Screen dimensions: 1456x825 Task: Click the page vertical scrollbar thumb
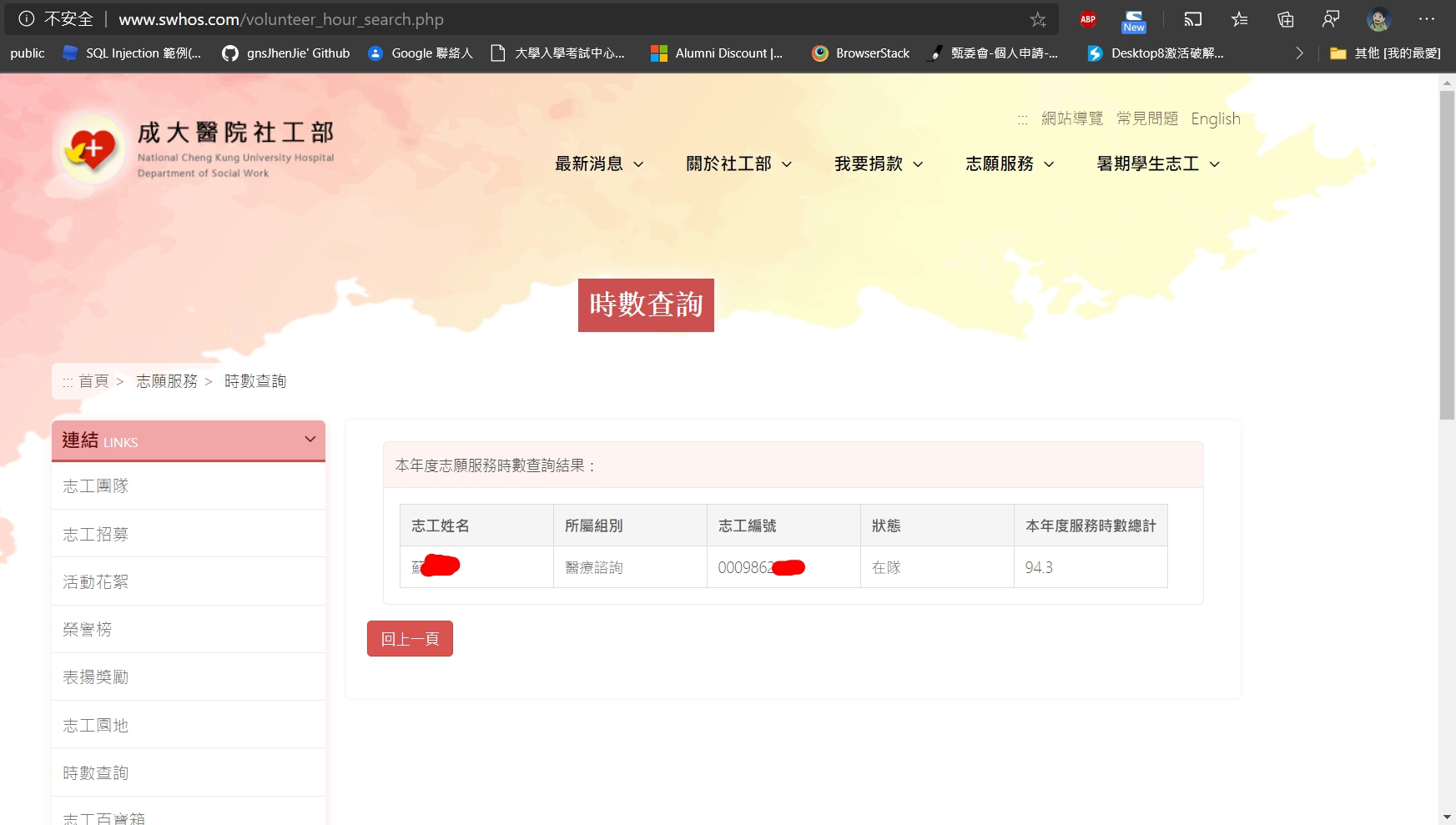point(1447,255)
